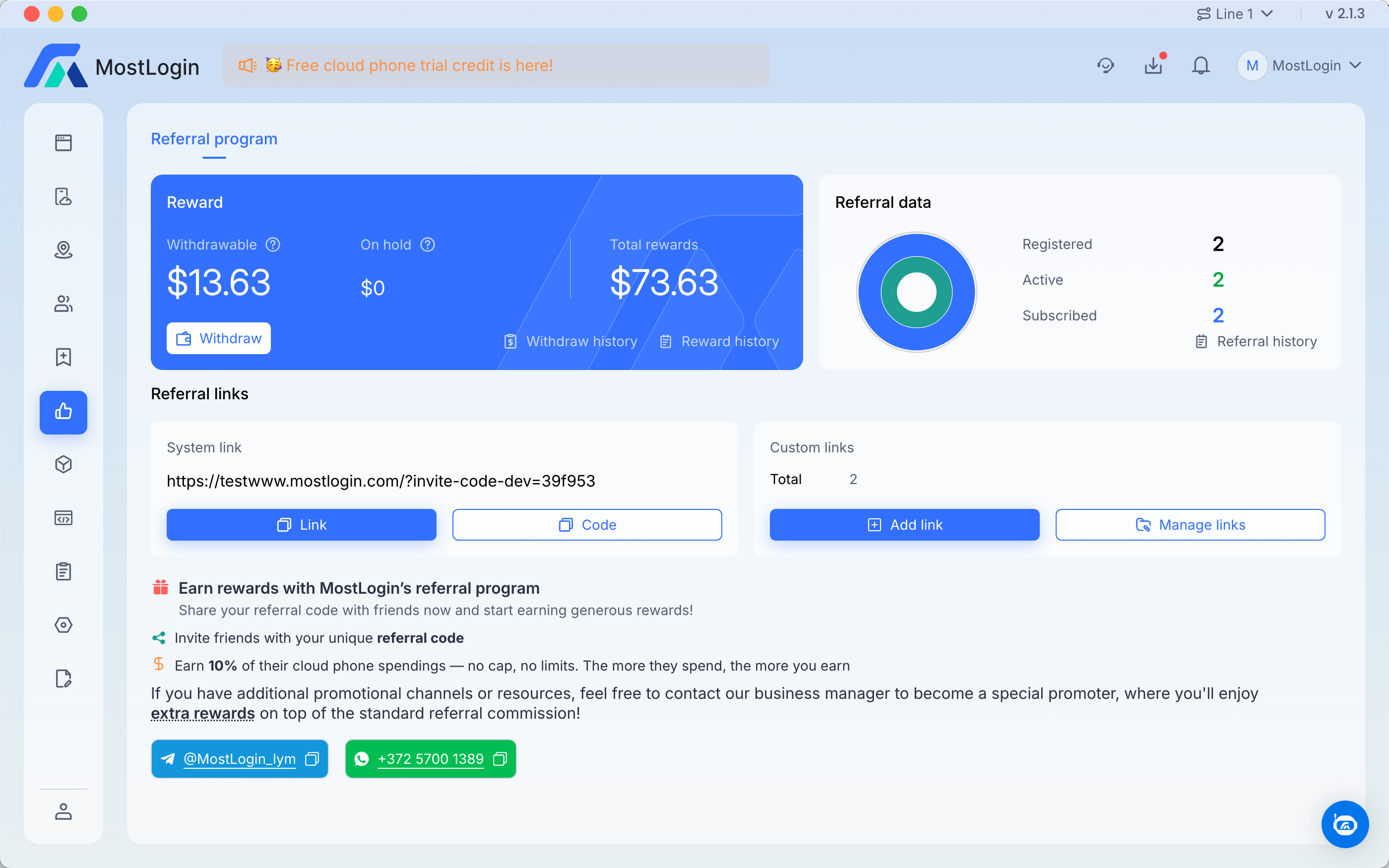1389x868 pixels.
Task: Click the system link URL text
Action: tap(380, 481)
